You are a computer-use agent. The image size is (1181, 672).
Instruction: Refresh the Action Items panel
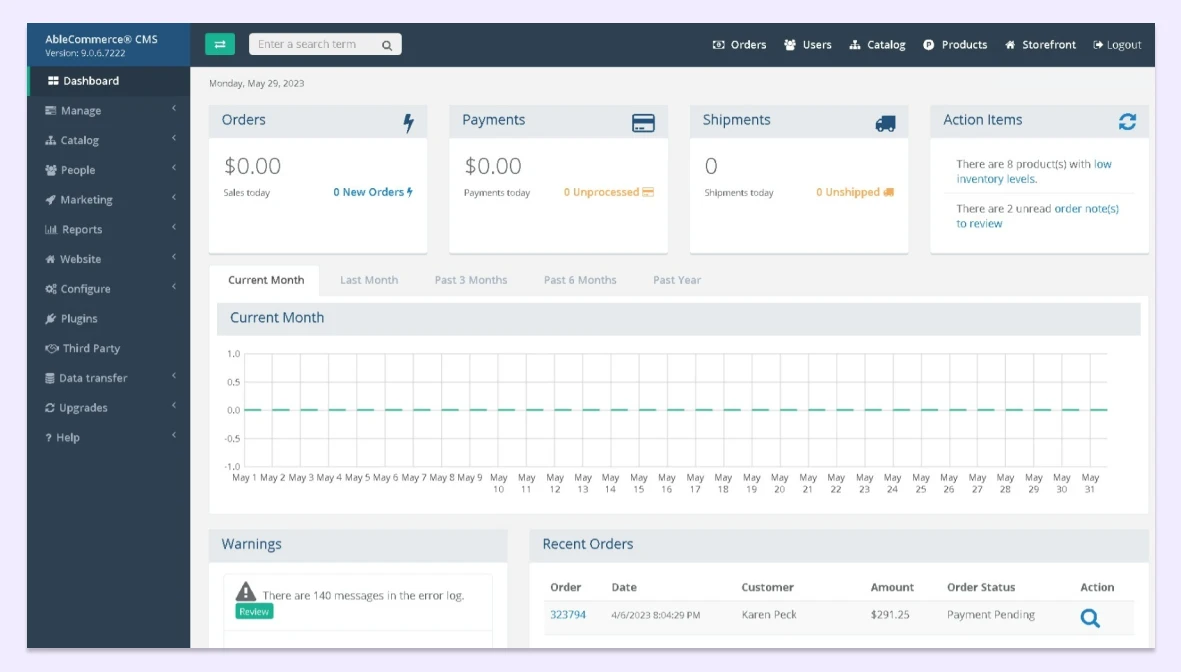point(1128,119)
